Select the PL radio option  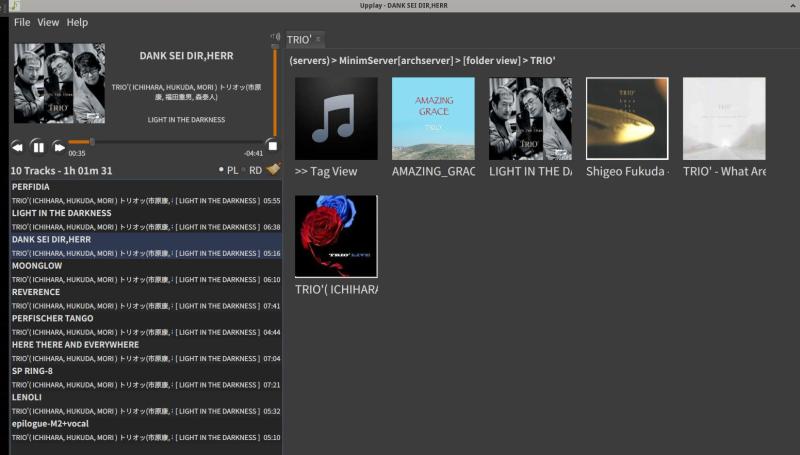(227, 171)
